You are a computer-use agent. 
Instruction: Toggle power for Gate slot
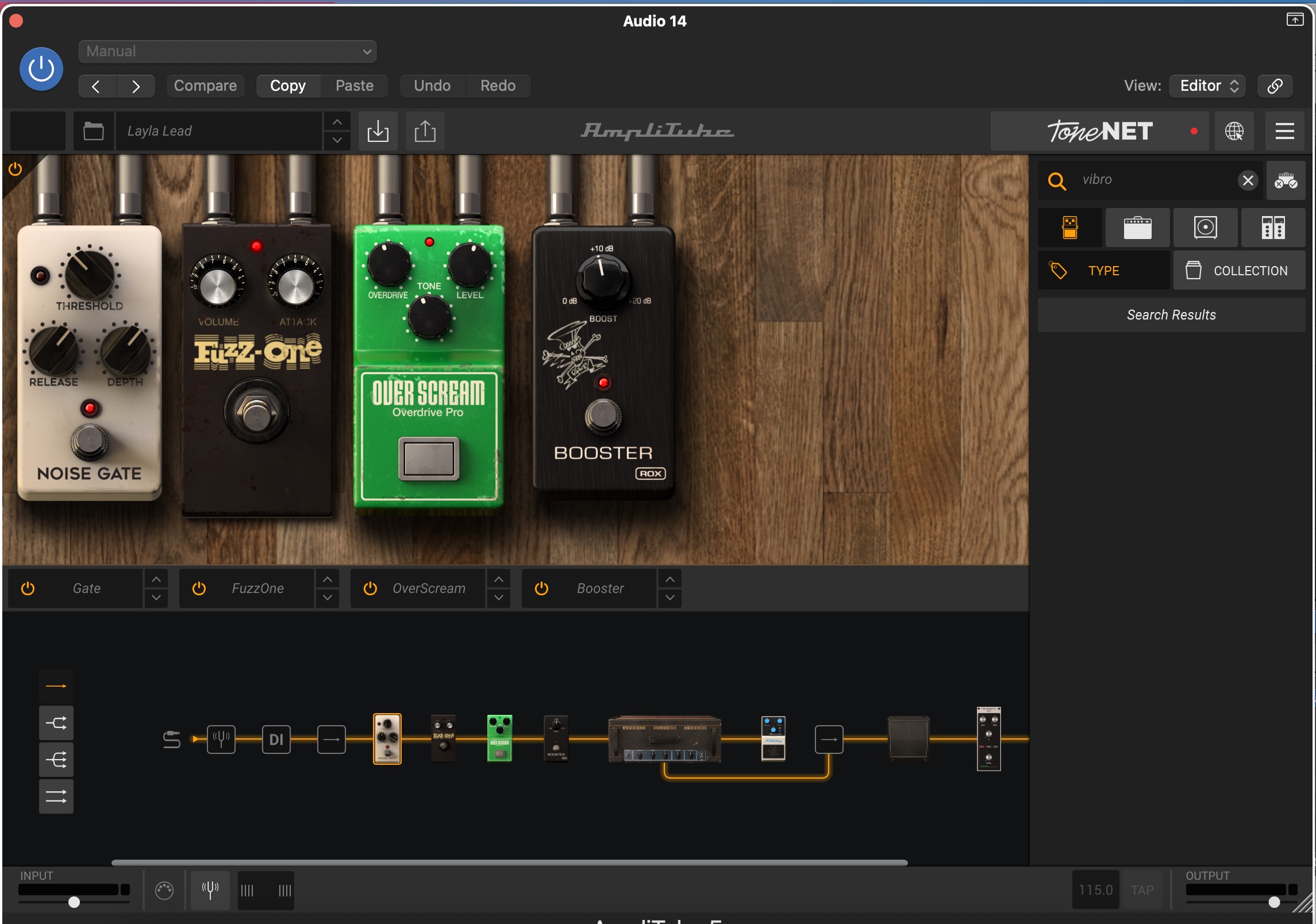(28, 588)
